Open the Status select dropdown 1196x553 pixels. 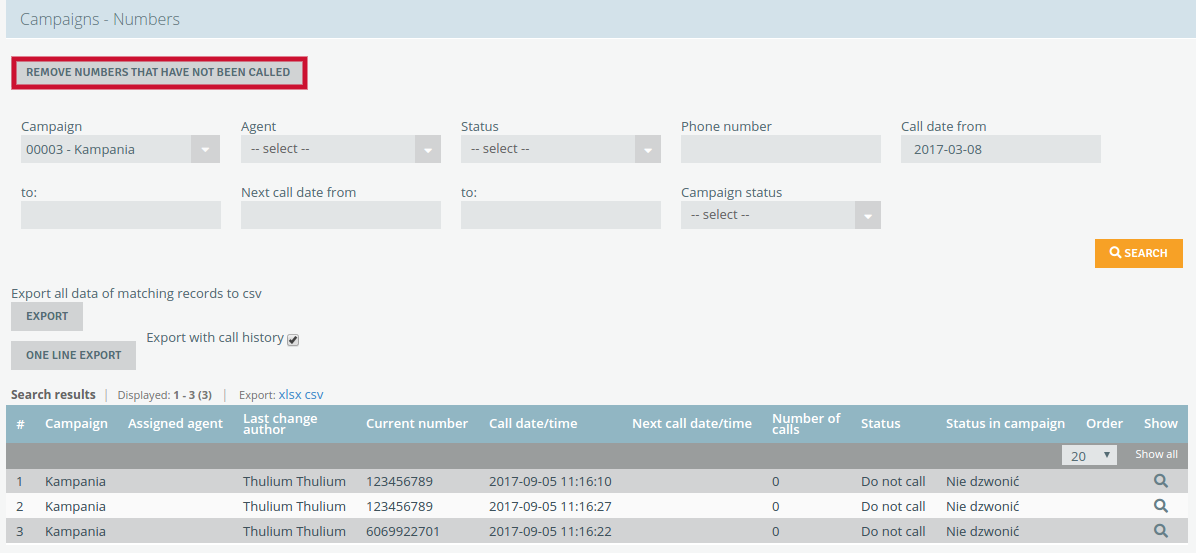(x=561, y=149)
